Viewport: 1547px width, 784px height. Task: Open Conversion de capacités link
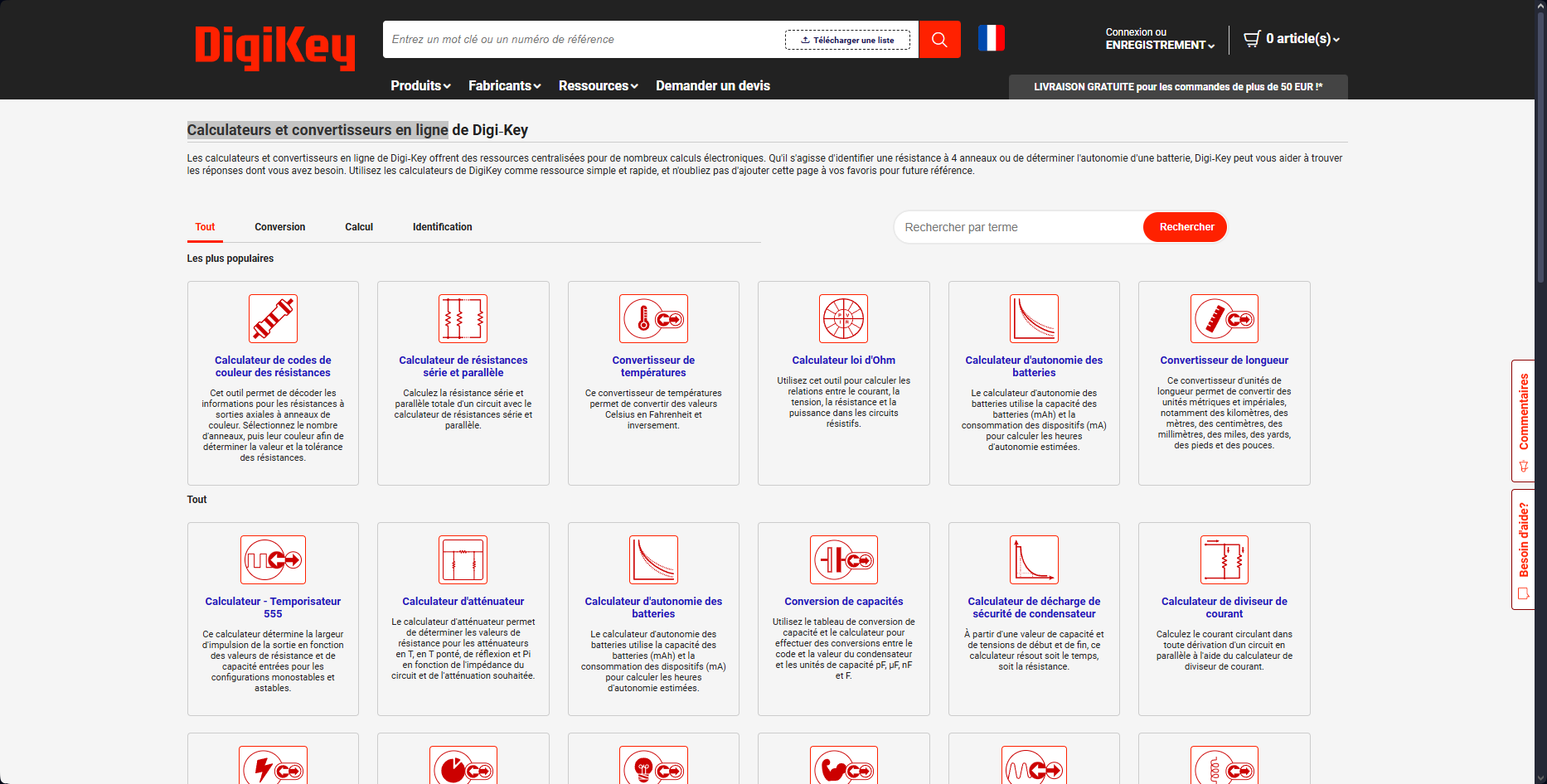point(843,601)
